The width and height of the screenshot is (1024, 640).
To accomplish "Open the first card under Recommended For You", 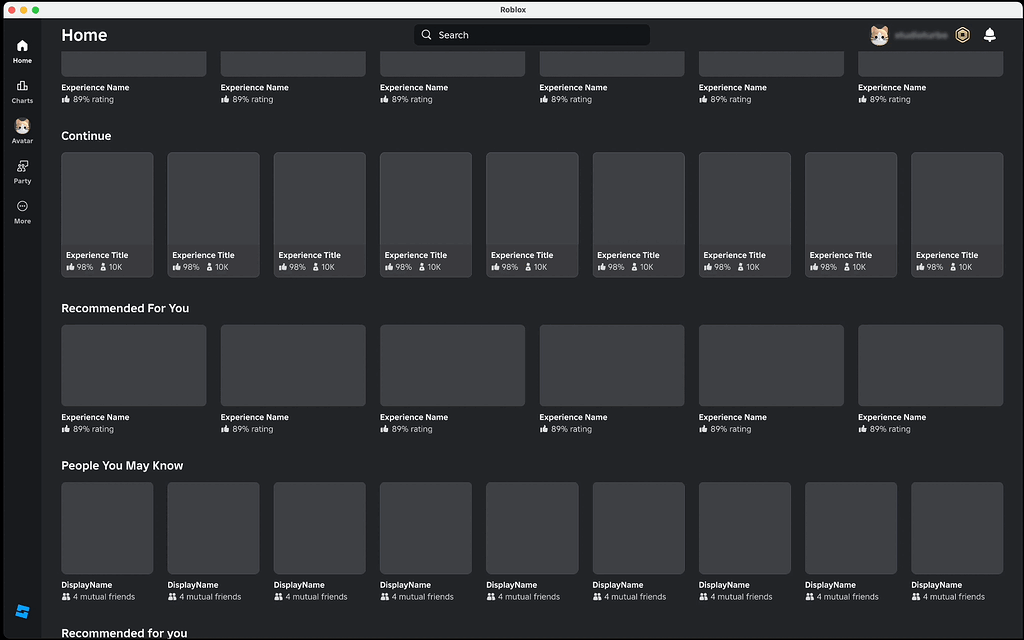I will [133, 365].
